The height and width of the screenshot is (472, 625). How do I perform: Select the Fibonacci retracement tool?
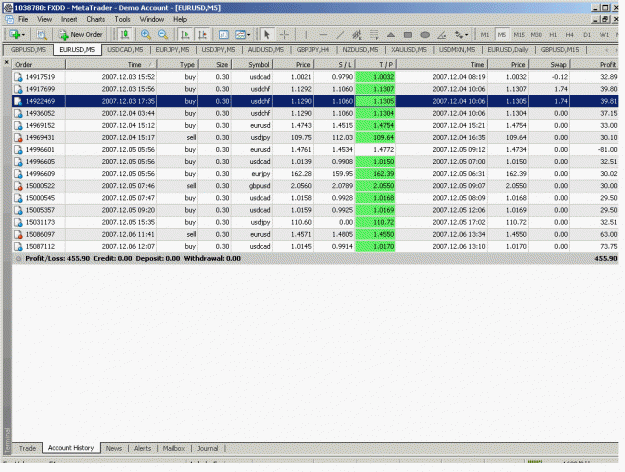[x=374, y=35]
